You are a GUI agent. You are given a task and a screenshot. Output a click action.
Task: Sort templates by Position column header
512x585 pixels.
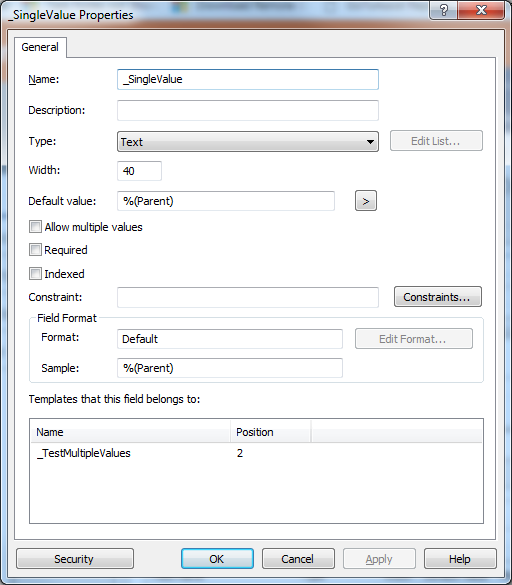click(x=271, y=432)
